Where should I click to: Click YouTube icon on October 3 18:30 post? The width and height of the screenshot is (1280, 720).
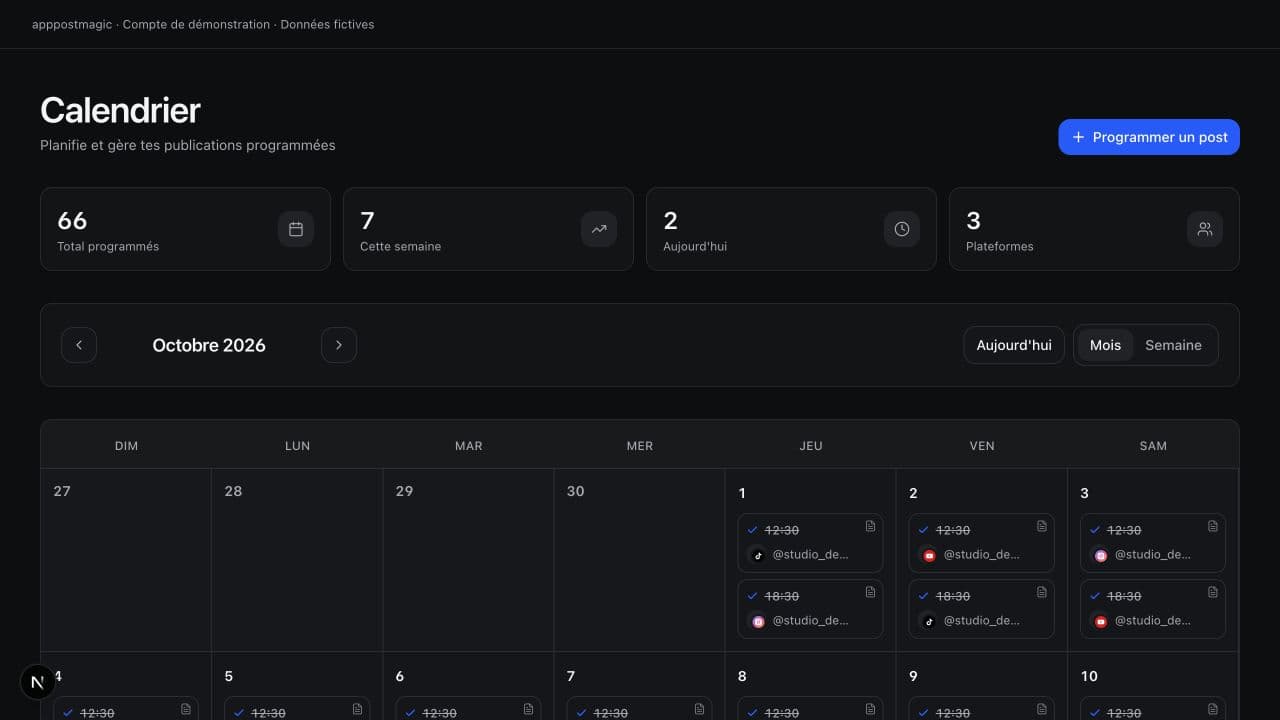1101,621
